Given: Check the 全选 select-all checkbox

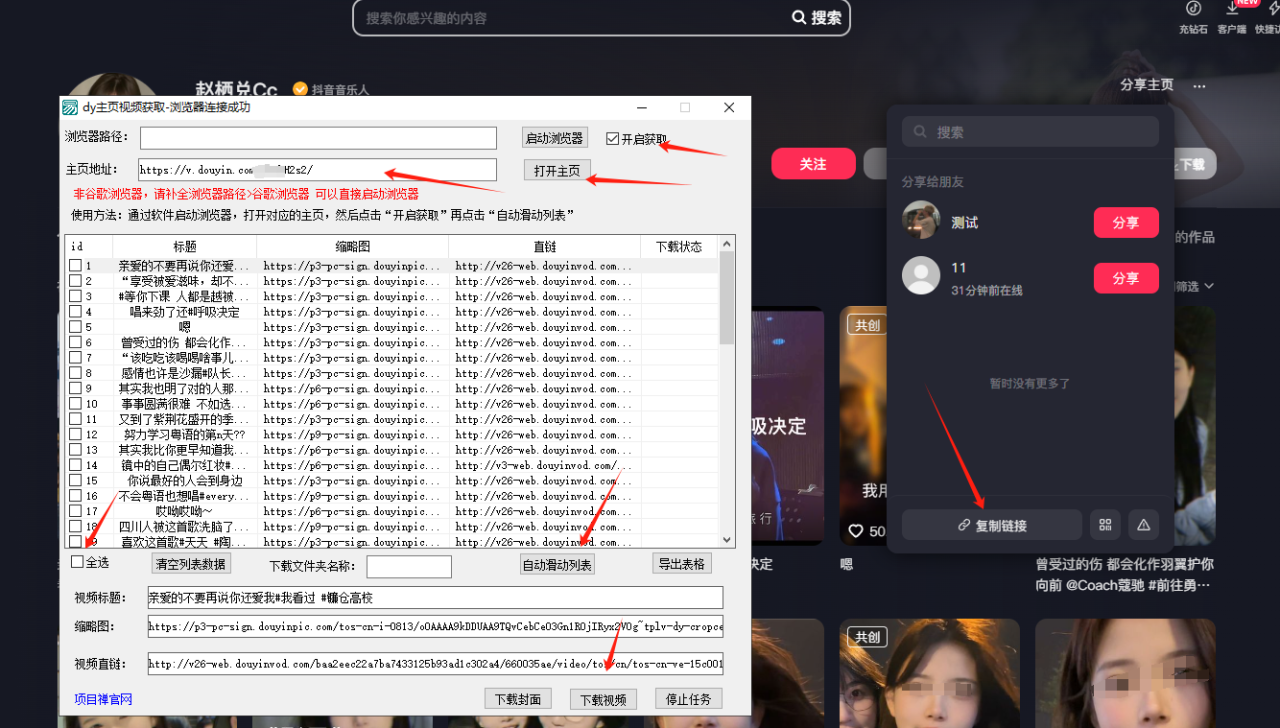Looking at the screenshot, I should pos(78,562).
